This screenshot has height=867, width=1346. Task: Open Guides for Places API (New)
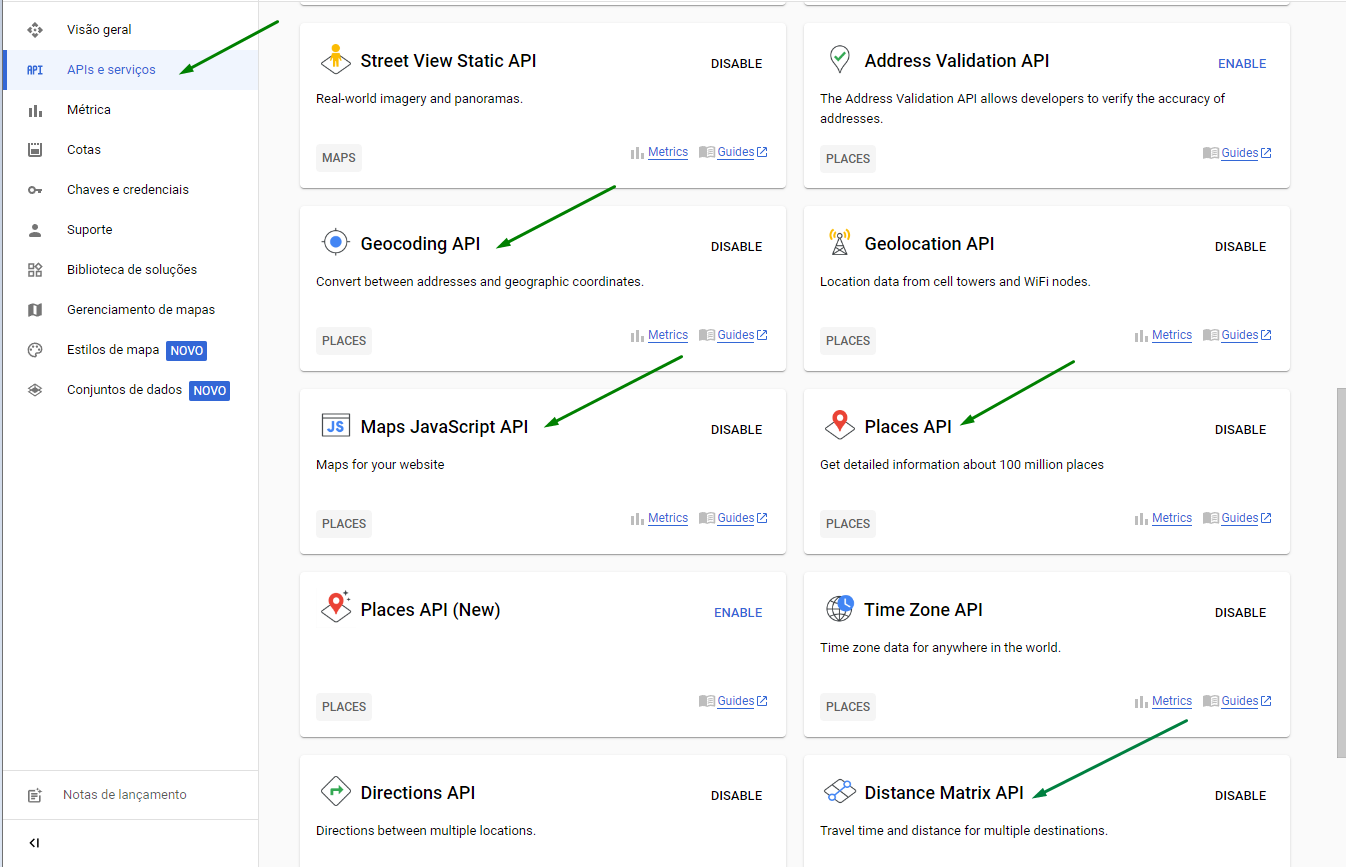(x=736, y=701)
